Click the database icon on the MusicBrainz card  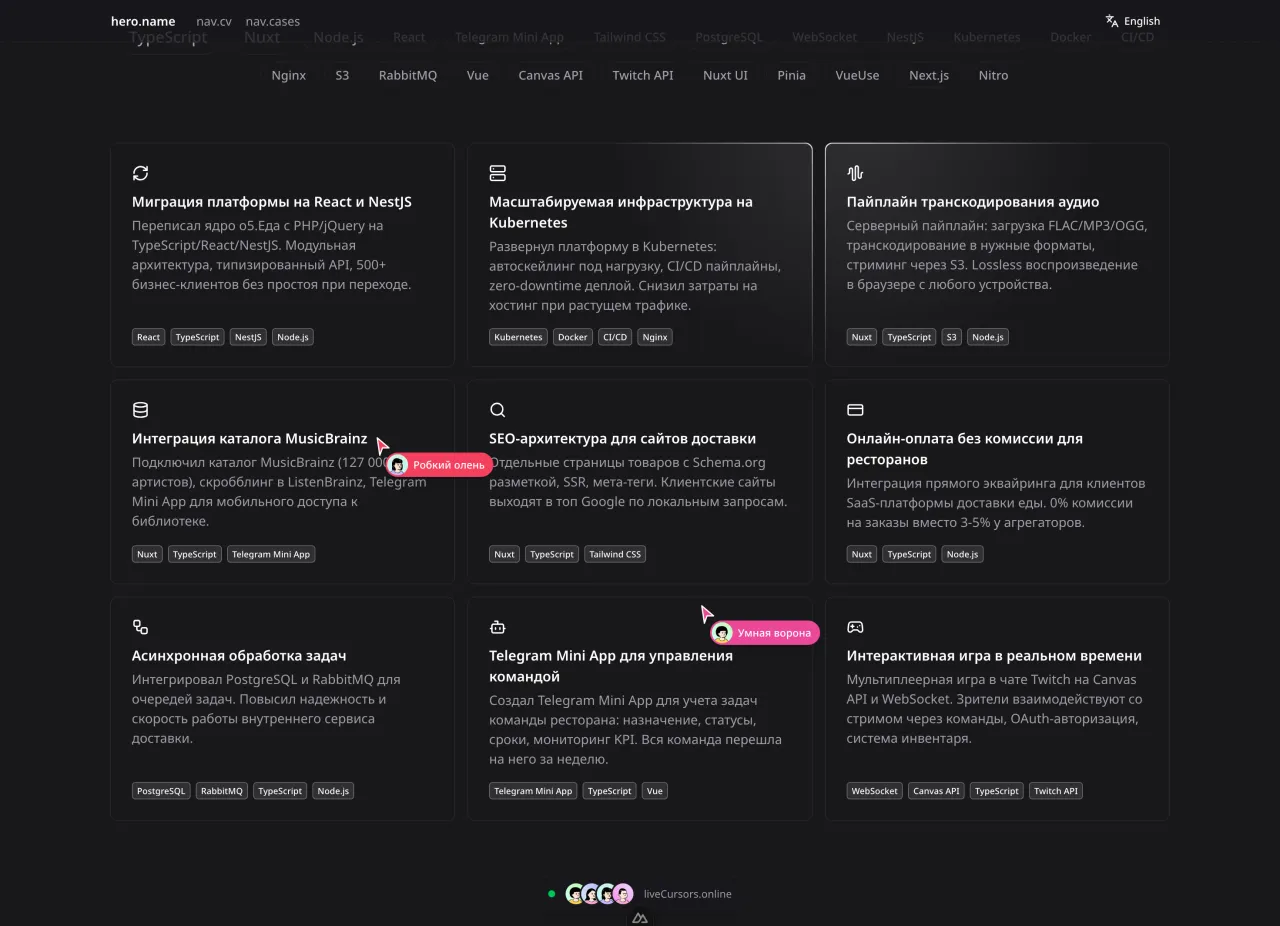(140, 410)
